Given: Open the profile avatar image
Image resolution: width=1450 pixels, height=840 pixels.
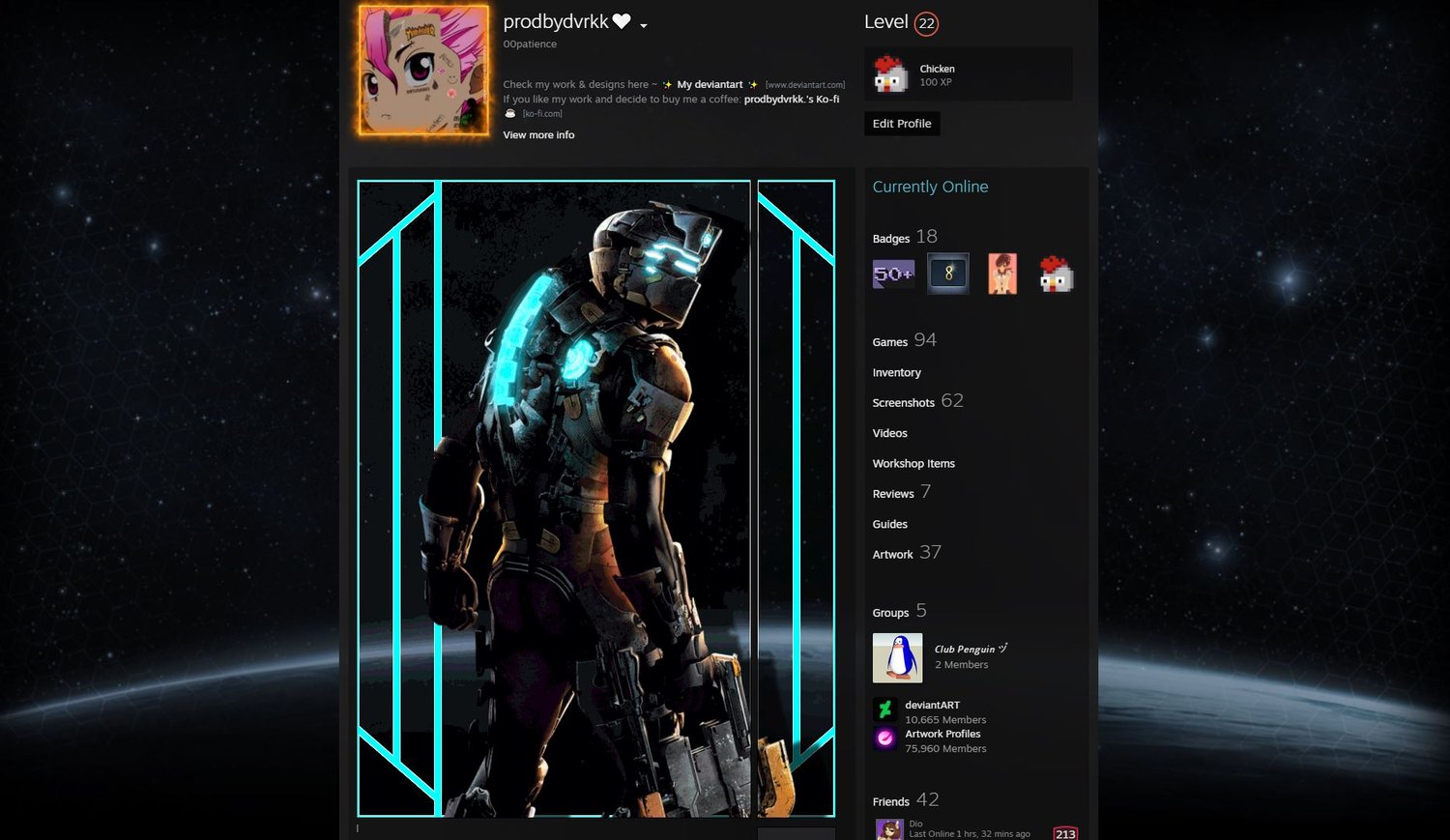Looking at the screenshot, I should (423, 70).
